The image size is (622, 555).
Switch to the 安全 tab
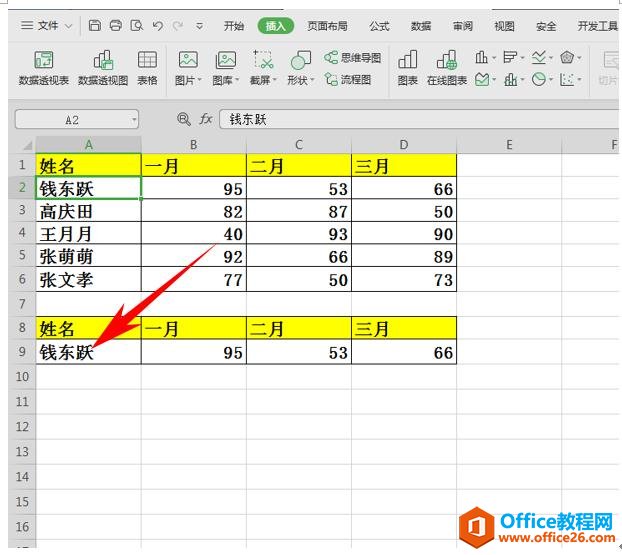pos(546,26)
